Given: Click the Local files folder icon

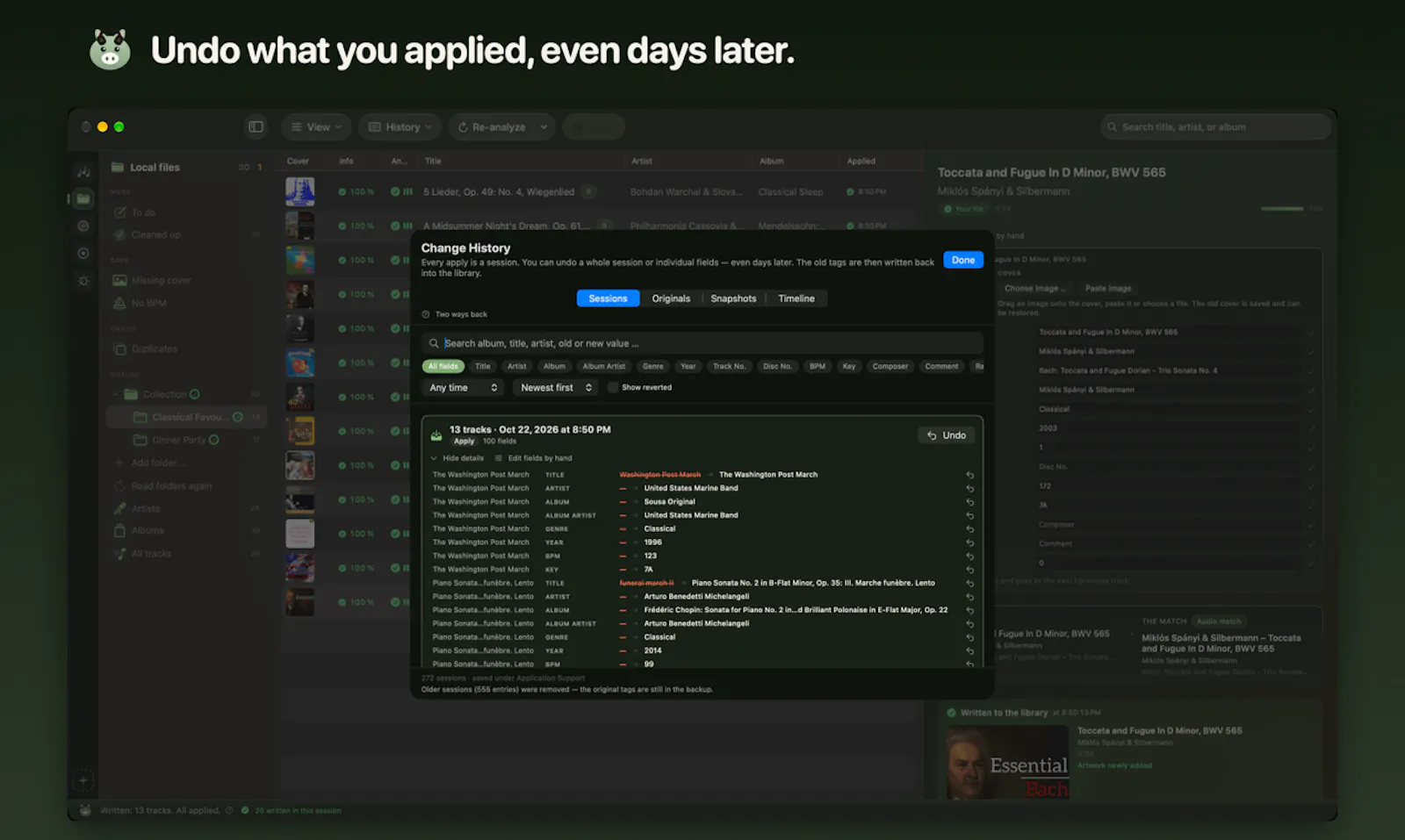Looking at the screenshot, I should pyautogui.click(x=117, y=167).
